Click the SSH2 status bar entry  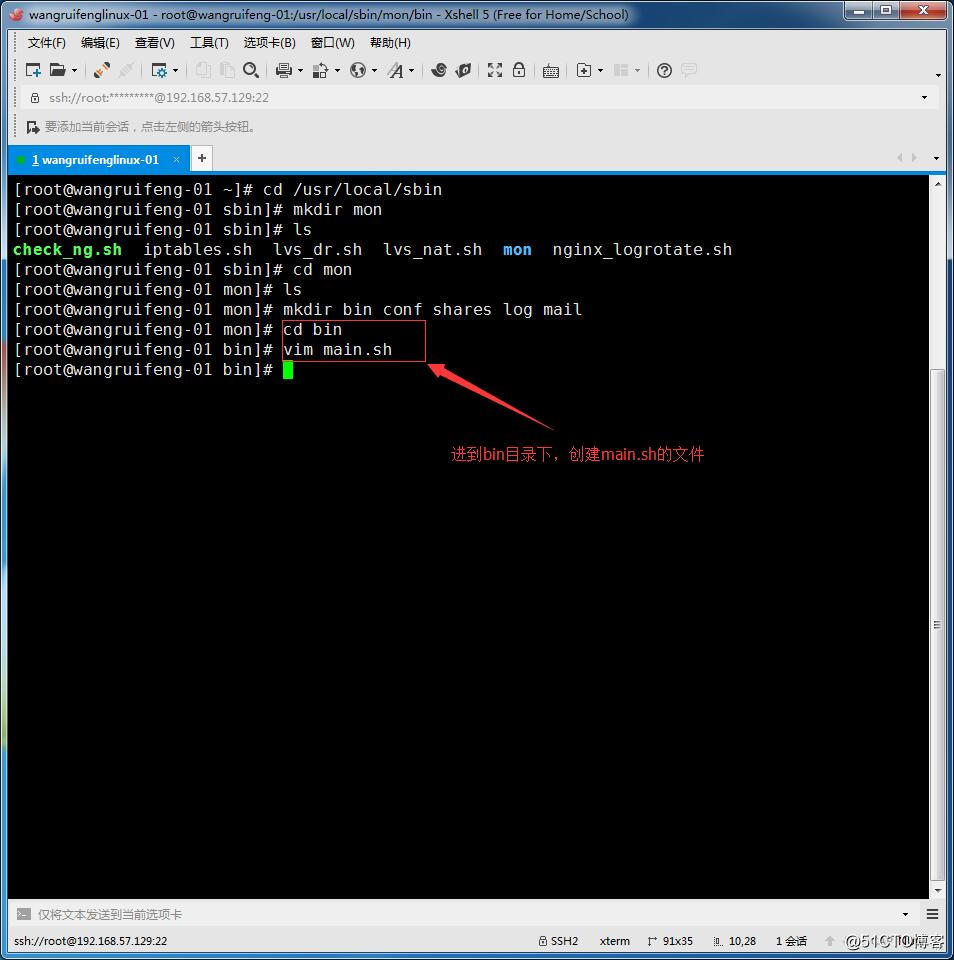[558, 941]
